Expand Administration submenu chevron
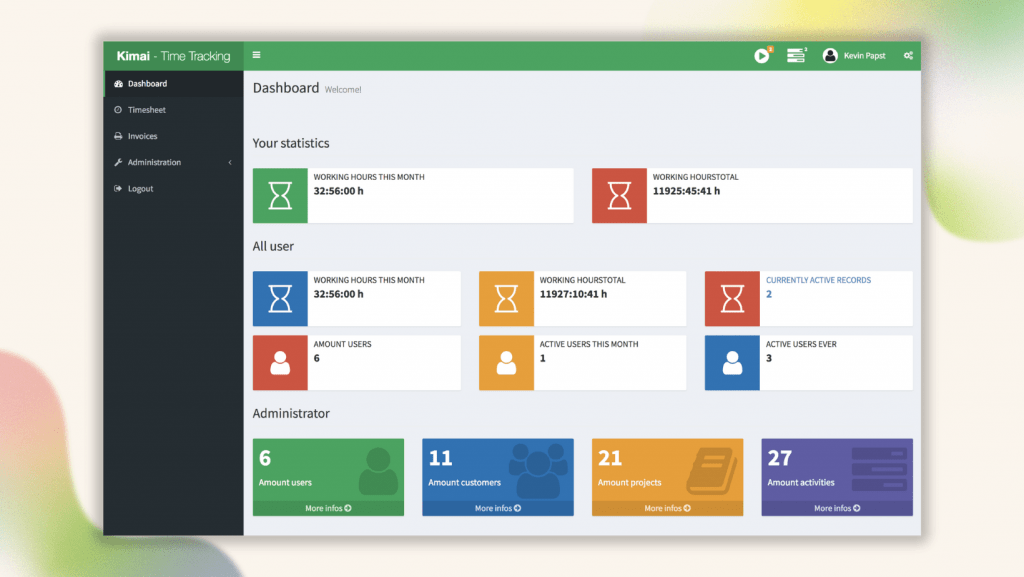1024x577 pixels. click(230, 163)
